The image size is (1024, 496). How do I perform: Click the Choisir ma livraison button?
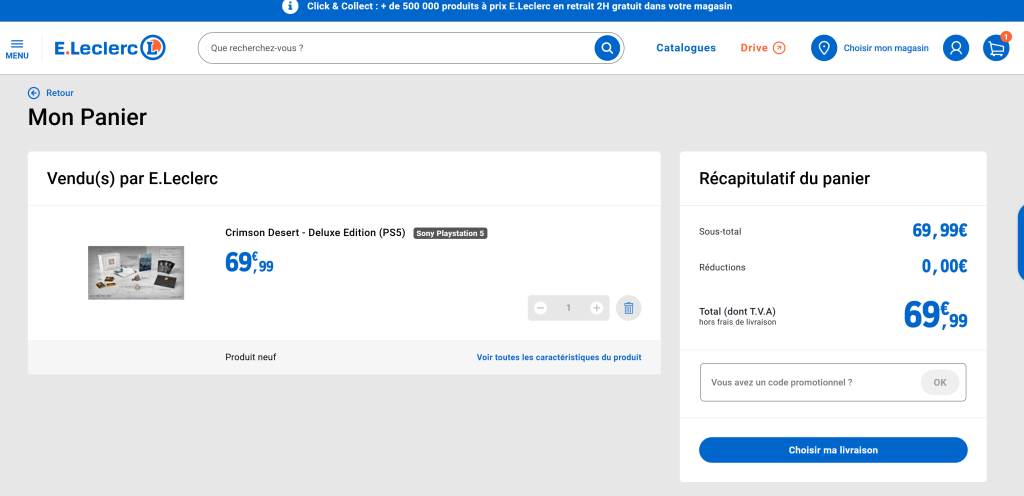pyautogui.click(x=833, y=450)
